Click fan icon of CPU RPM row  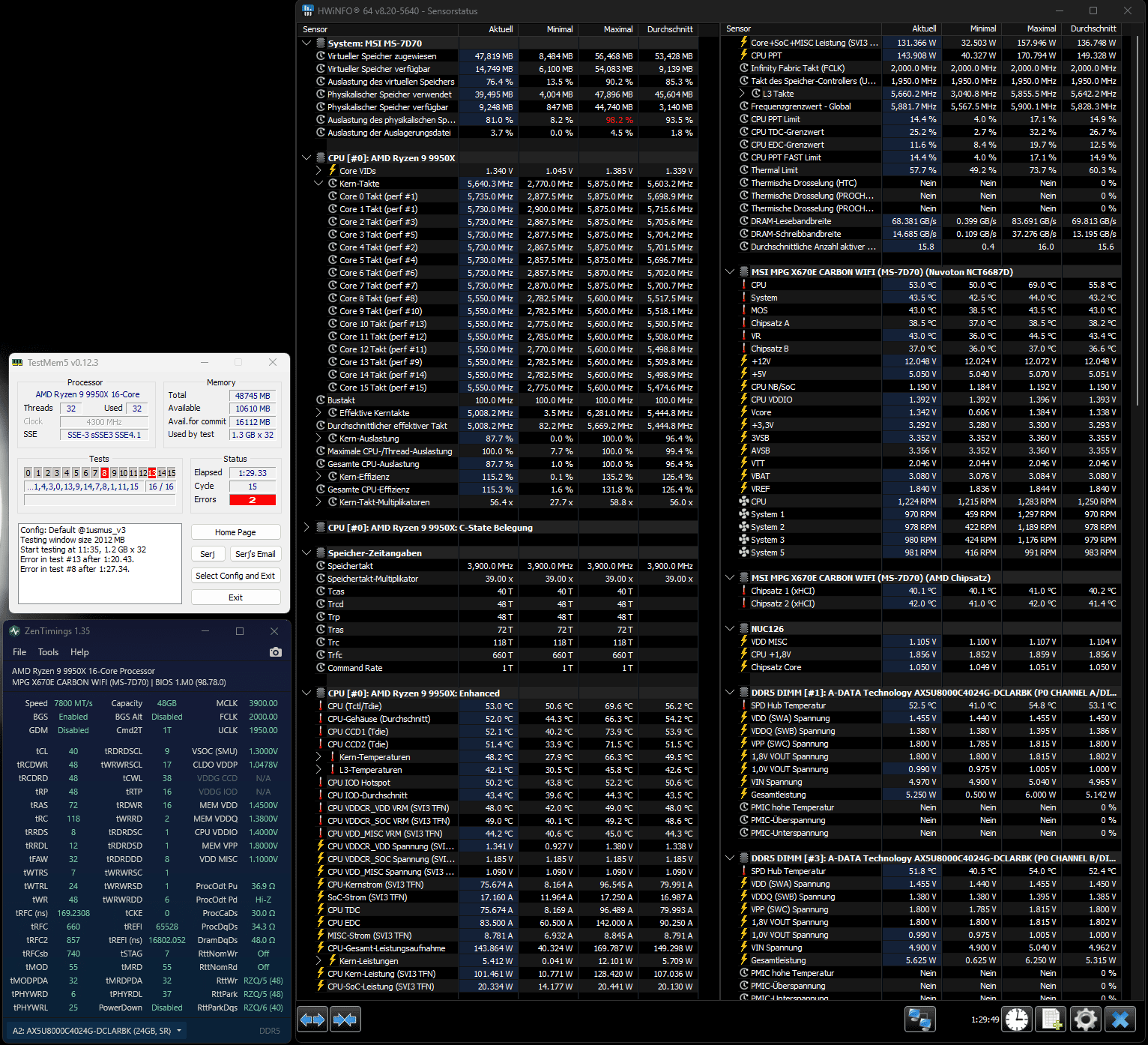pyautogui.click(x=744, y=502)
